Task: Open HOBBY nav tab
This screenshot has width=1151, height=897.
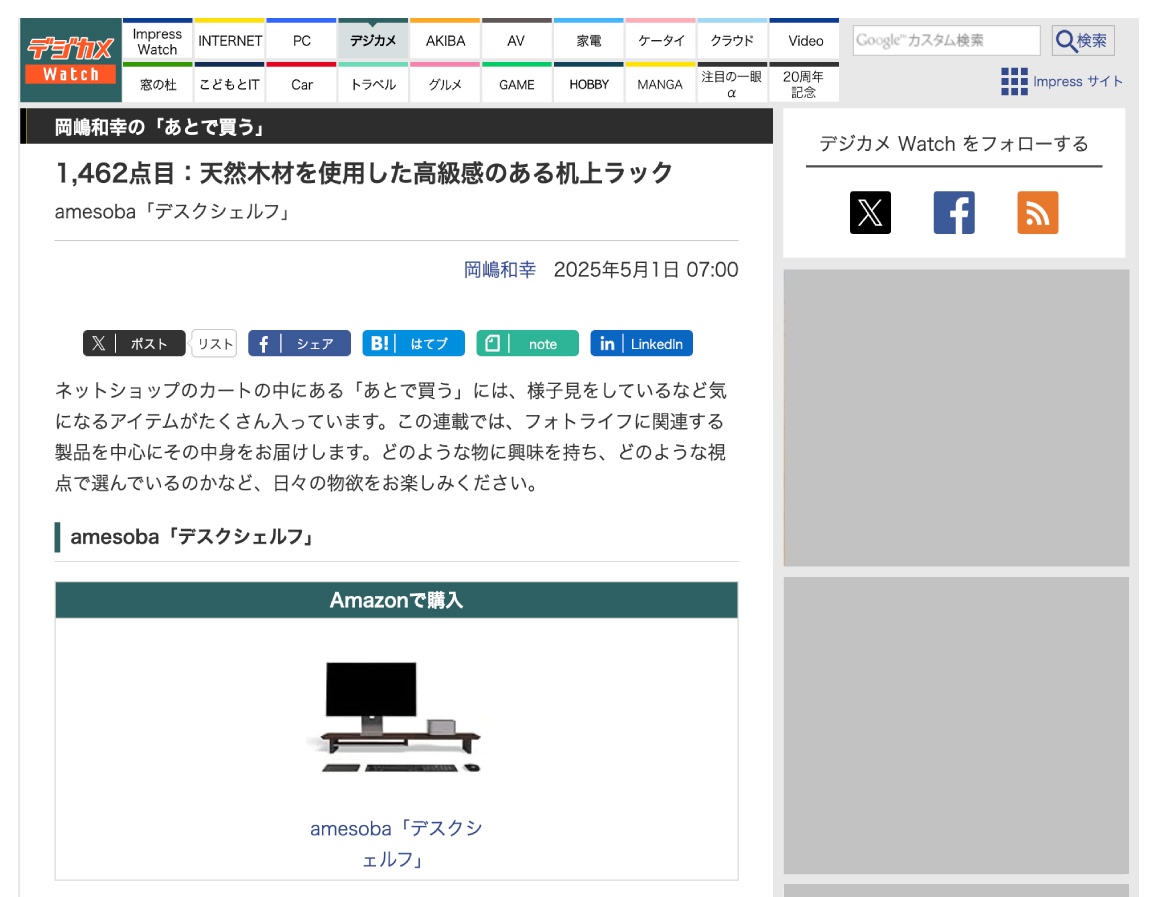Action: coord(589,84)
